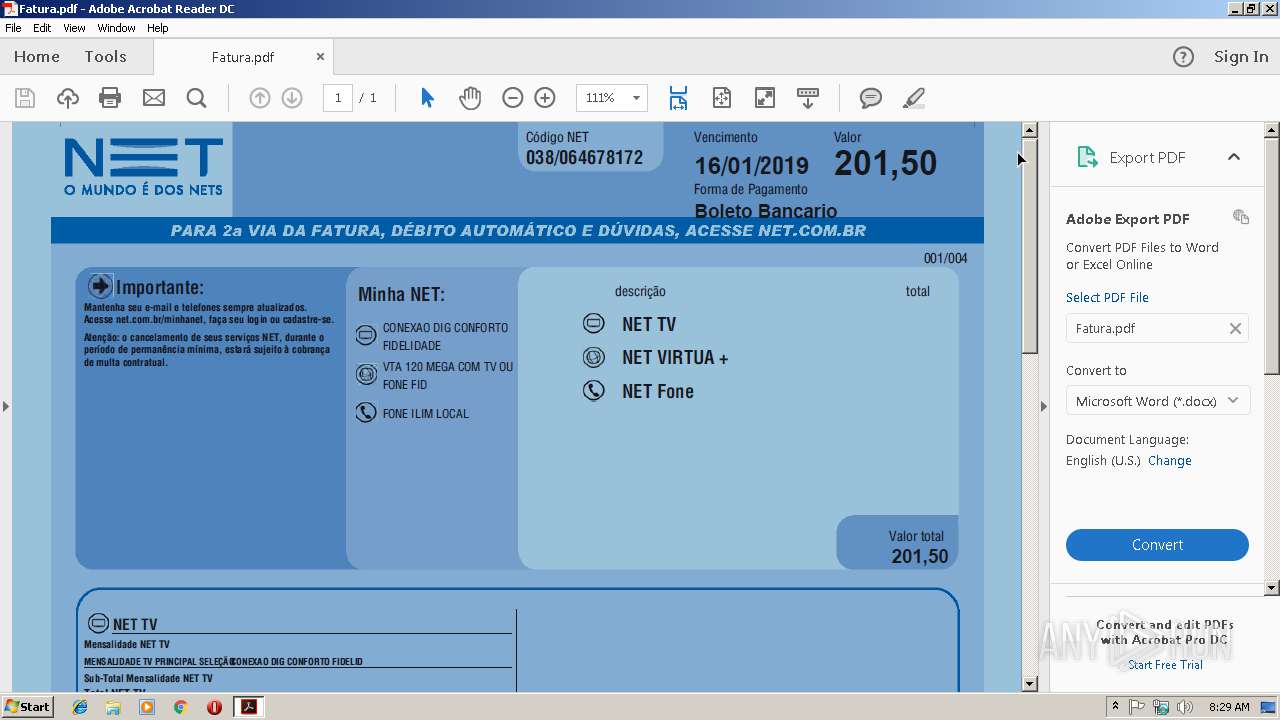Activate the Hand pan tool
Screen dimensions: 1280x720
(470, 98)
